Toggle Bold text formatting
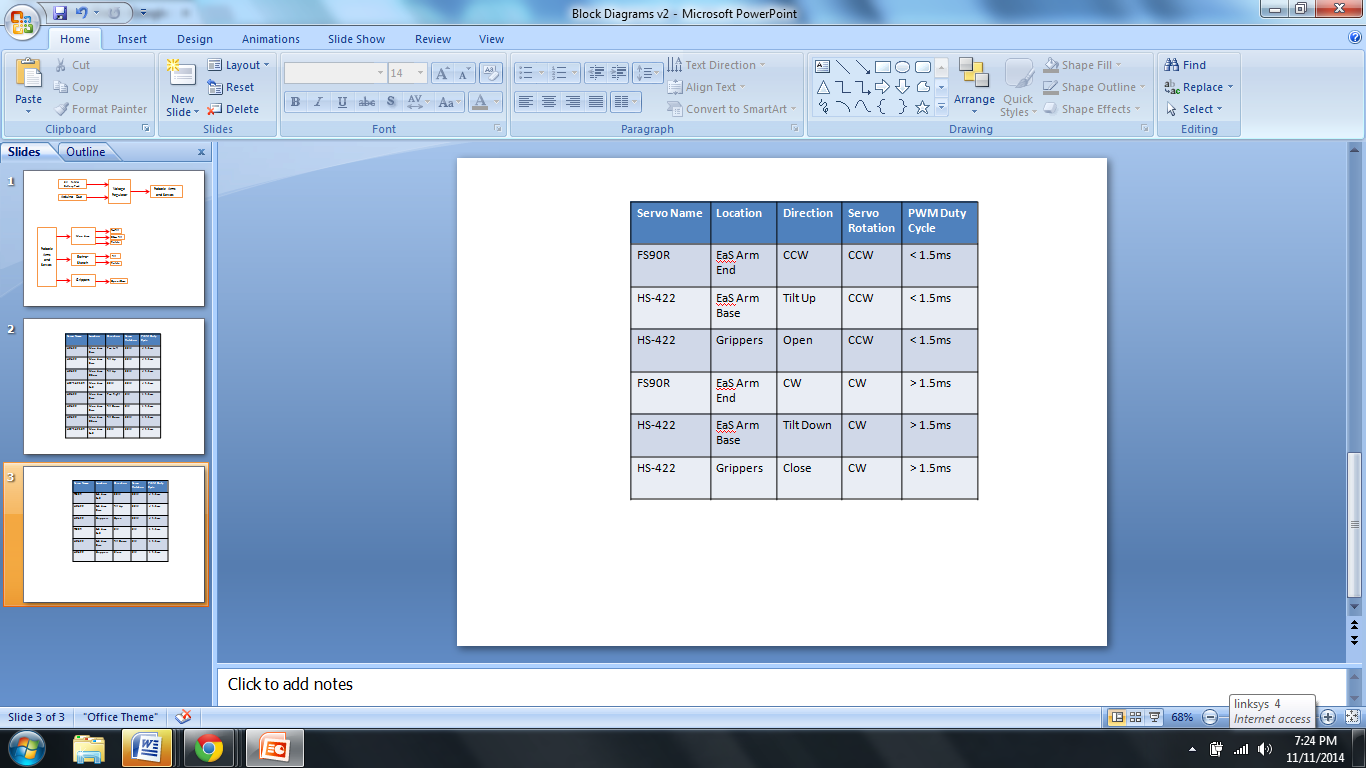 (295, 102)
